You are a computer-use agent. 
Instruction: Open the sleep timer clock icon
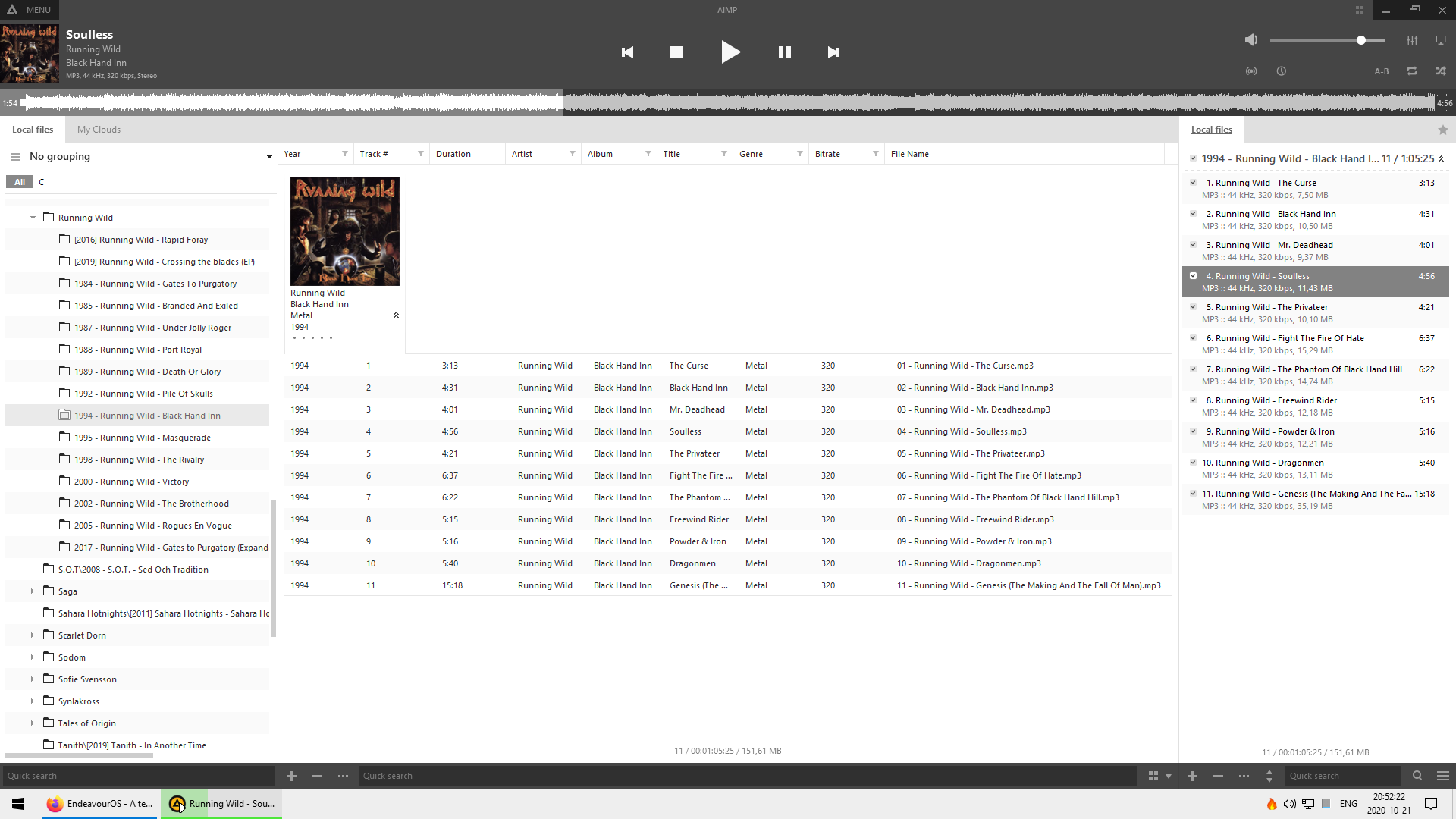(x=1282, y=71)
